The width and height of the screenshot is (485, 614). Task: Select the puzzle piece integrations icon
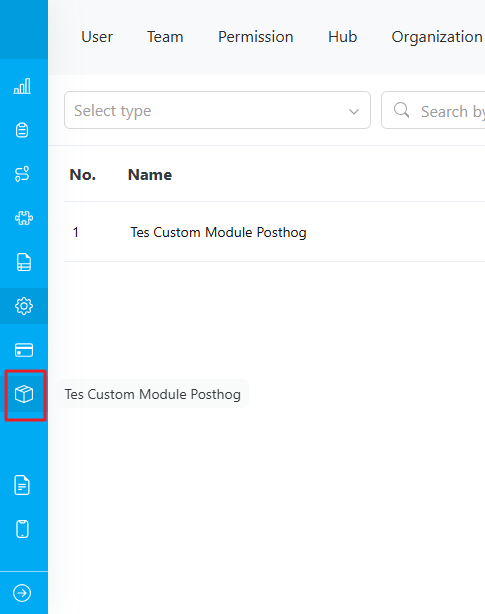(23, 218)
